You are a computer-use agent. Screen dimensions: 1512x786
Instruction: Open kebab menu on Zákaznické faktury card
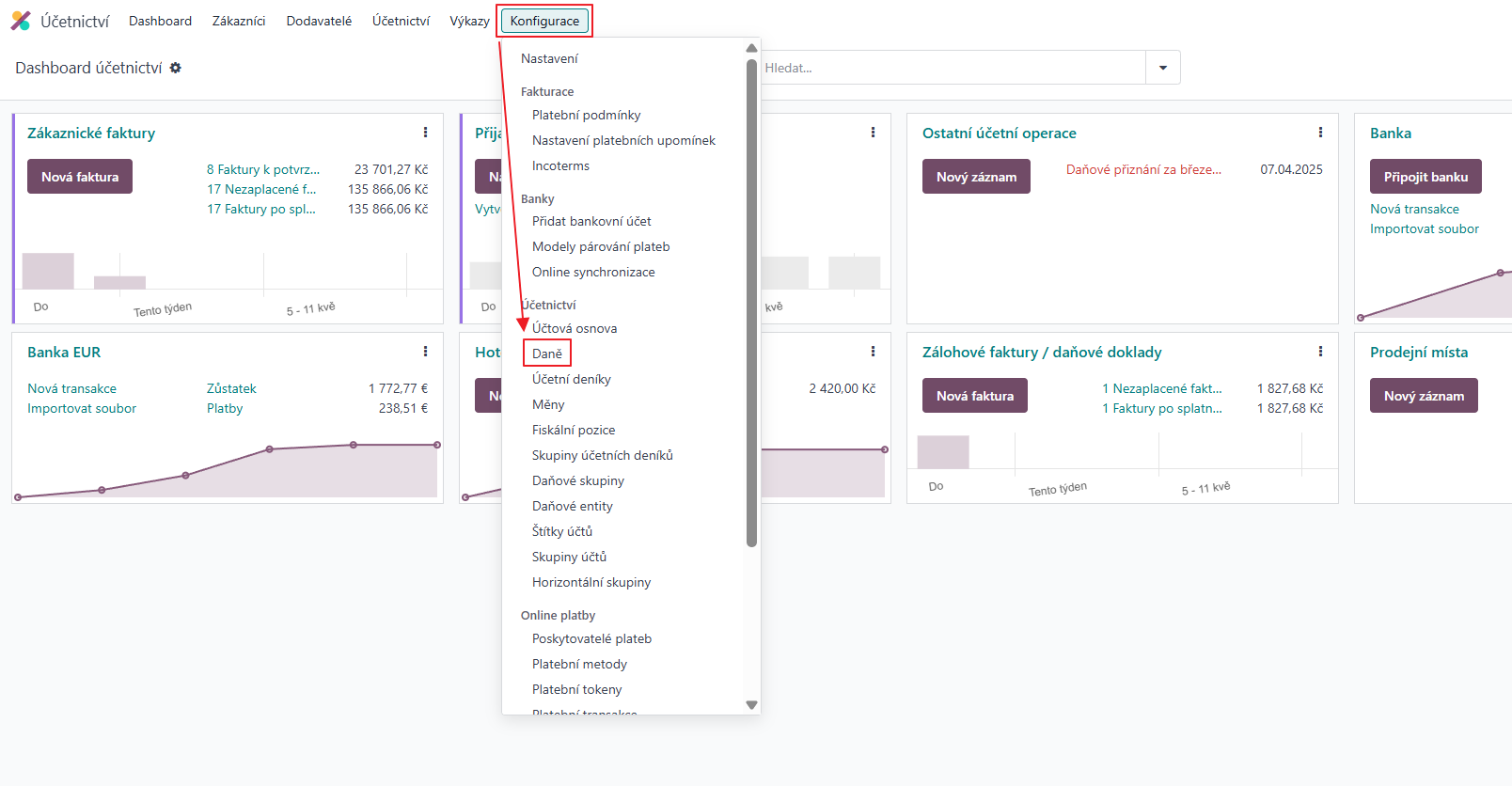point(425,133)
